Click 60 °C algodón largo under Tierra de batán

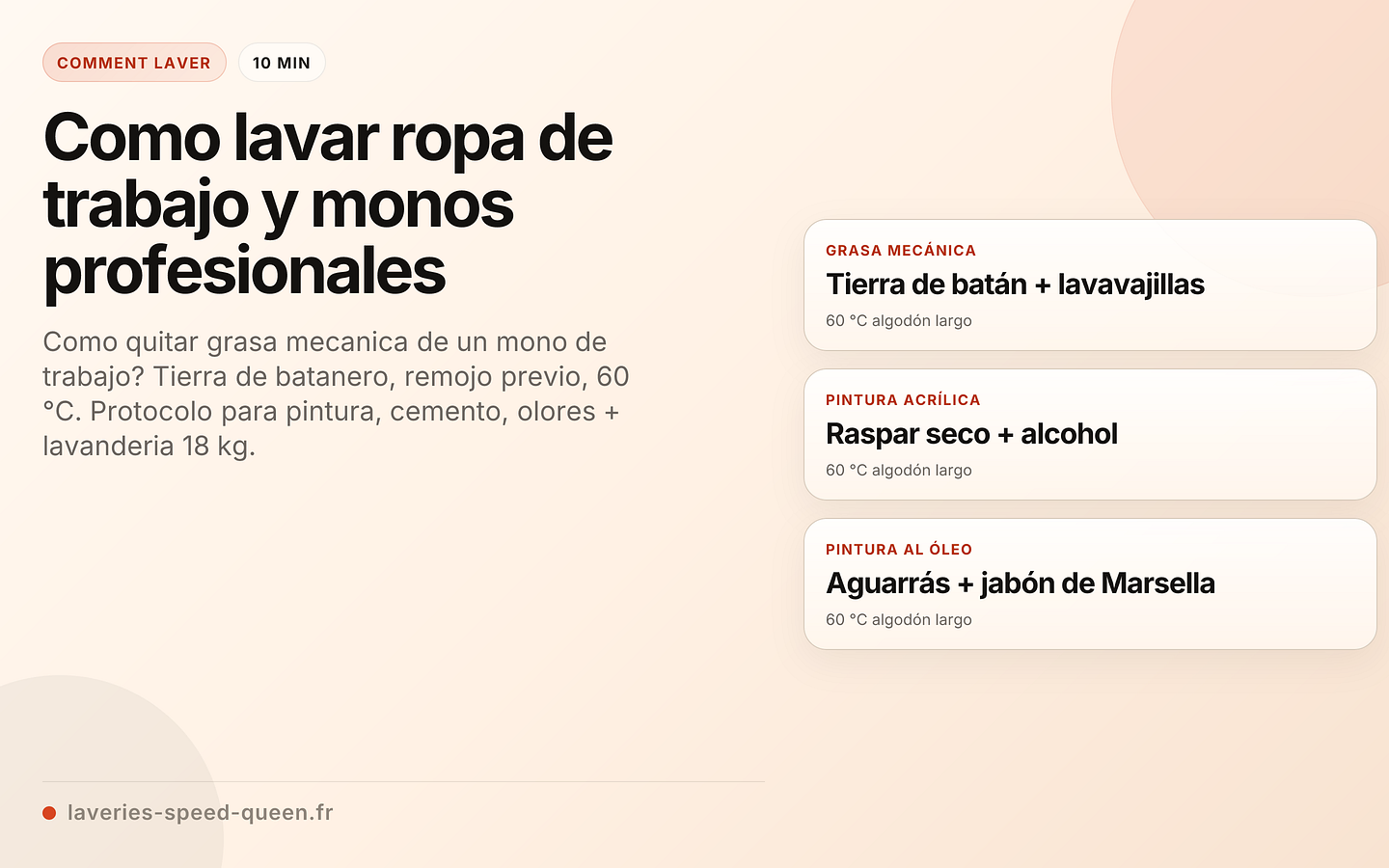pos(899,321)
